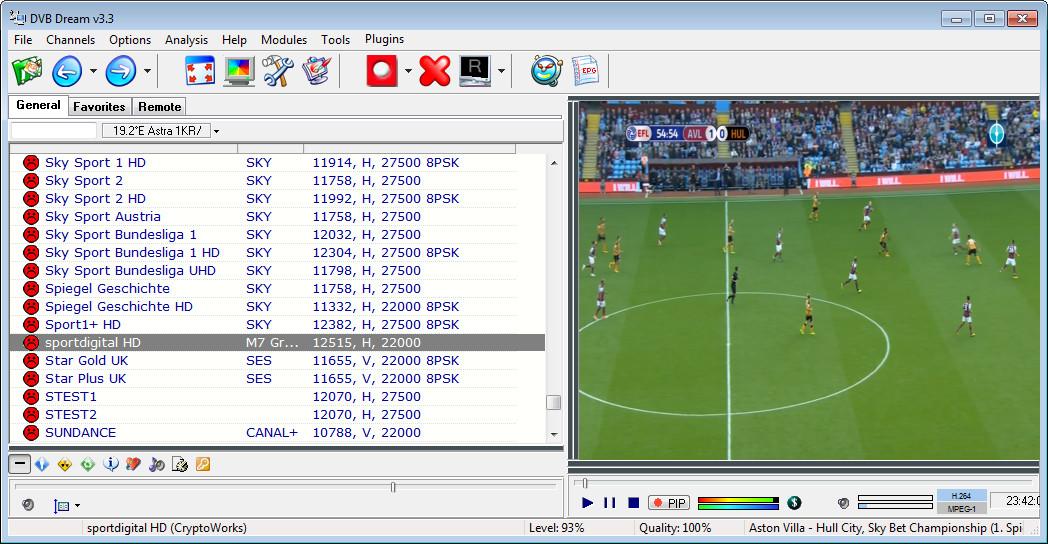Show channel info with blue i bubble
The width and height of the screenshot is (1048, 544).
click(111, 464)
